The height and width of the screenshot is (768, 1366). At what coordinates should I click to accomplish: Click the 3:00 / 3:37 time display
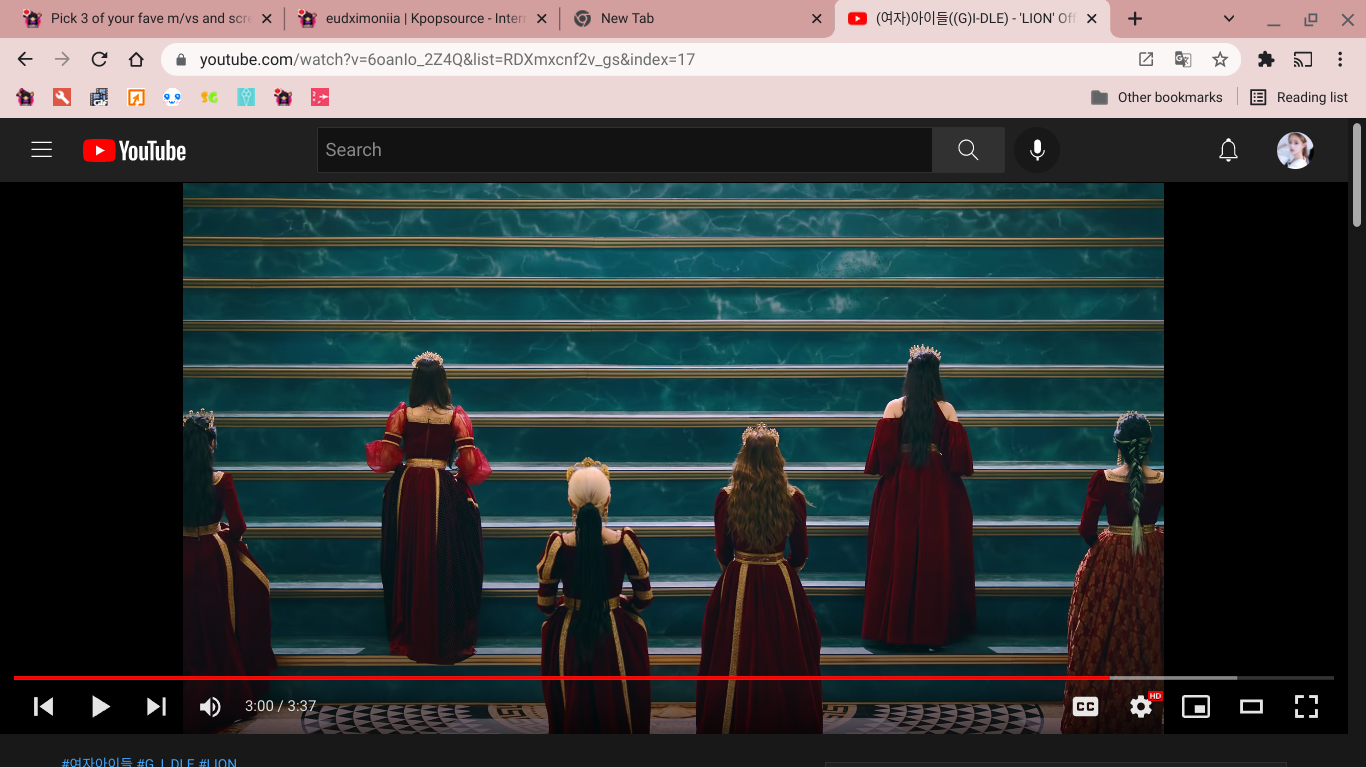point(280,706)
